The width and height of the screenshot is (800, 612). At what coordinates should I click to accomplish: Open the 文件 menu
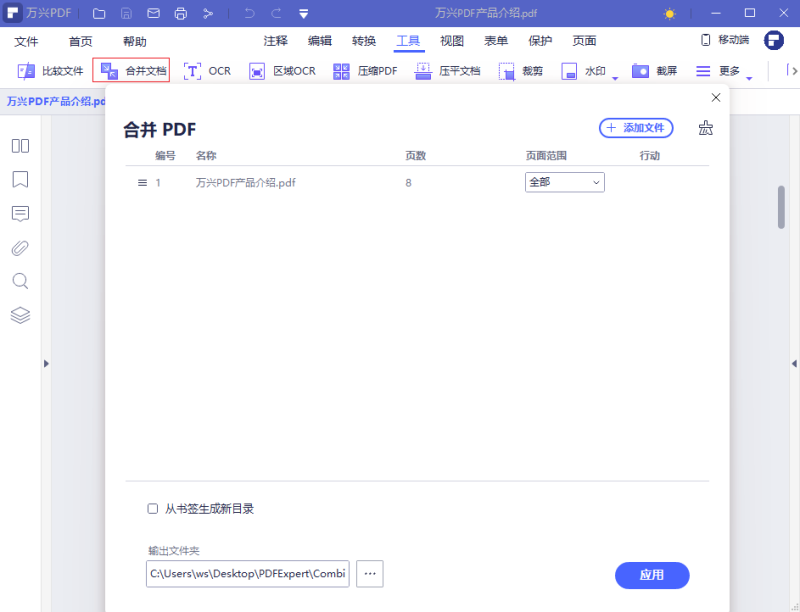pyautogui.click(x=26, y=41)
